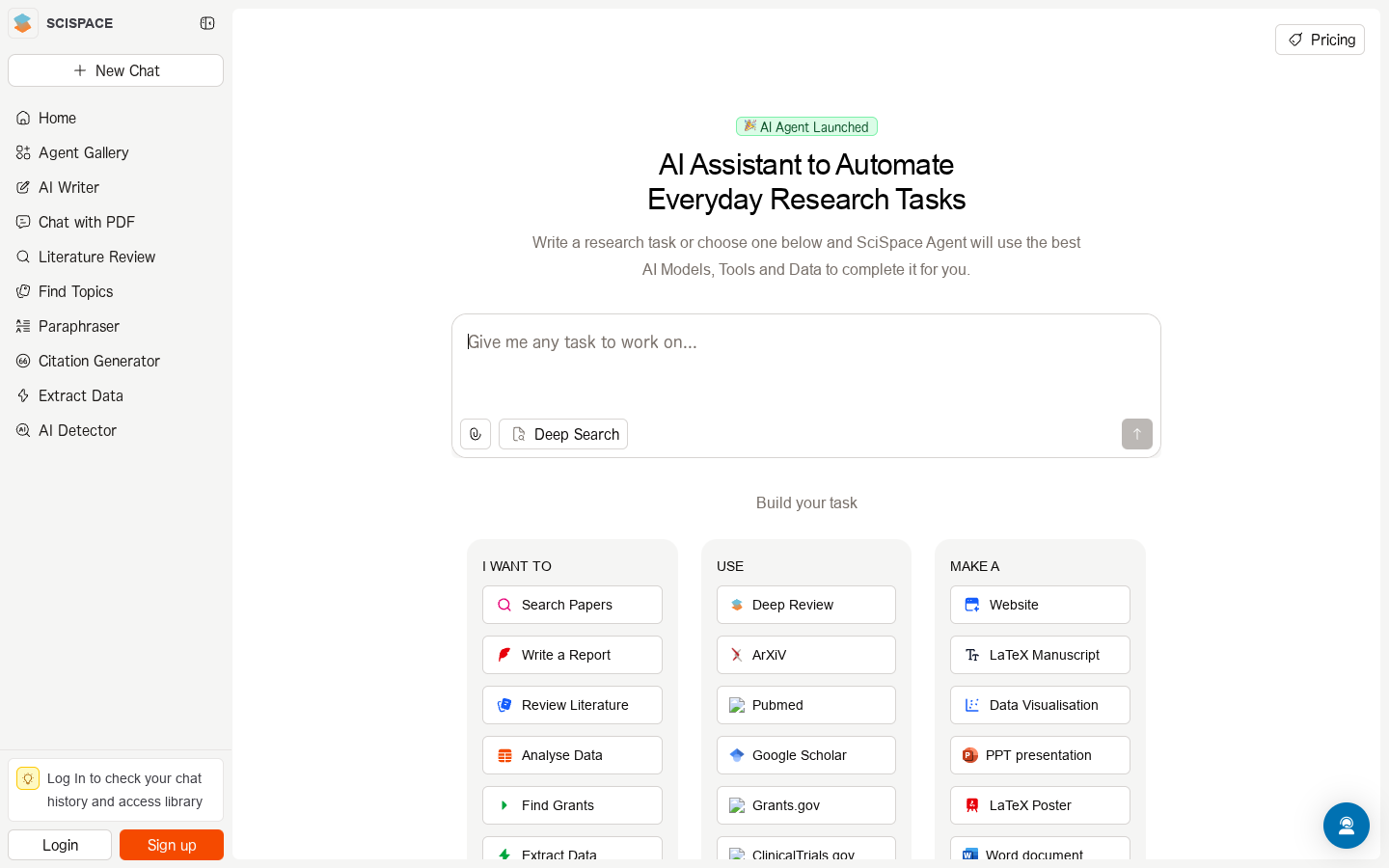Select the Search Papers task
Viewport: 1389px width, 868px height.
click(572, 605)
